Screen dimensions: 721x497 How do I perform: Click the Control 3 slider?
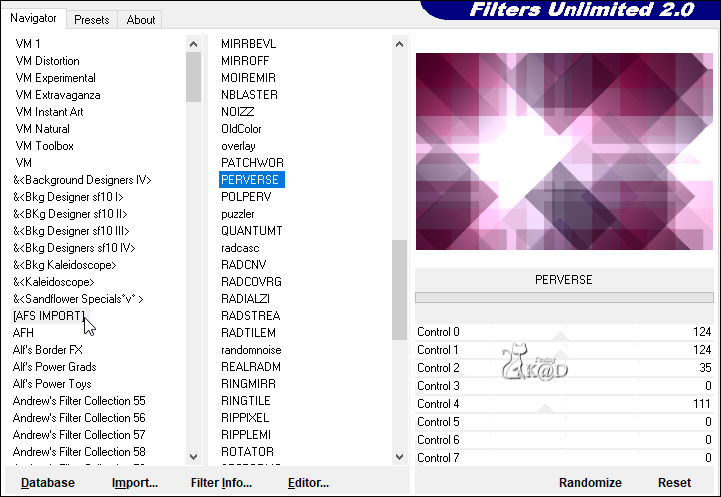(x=564, y=386)
